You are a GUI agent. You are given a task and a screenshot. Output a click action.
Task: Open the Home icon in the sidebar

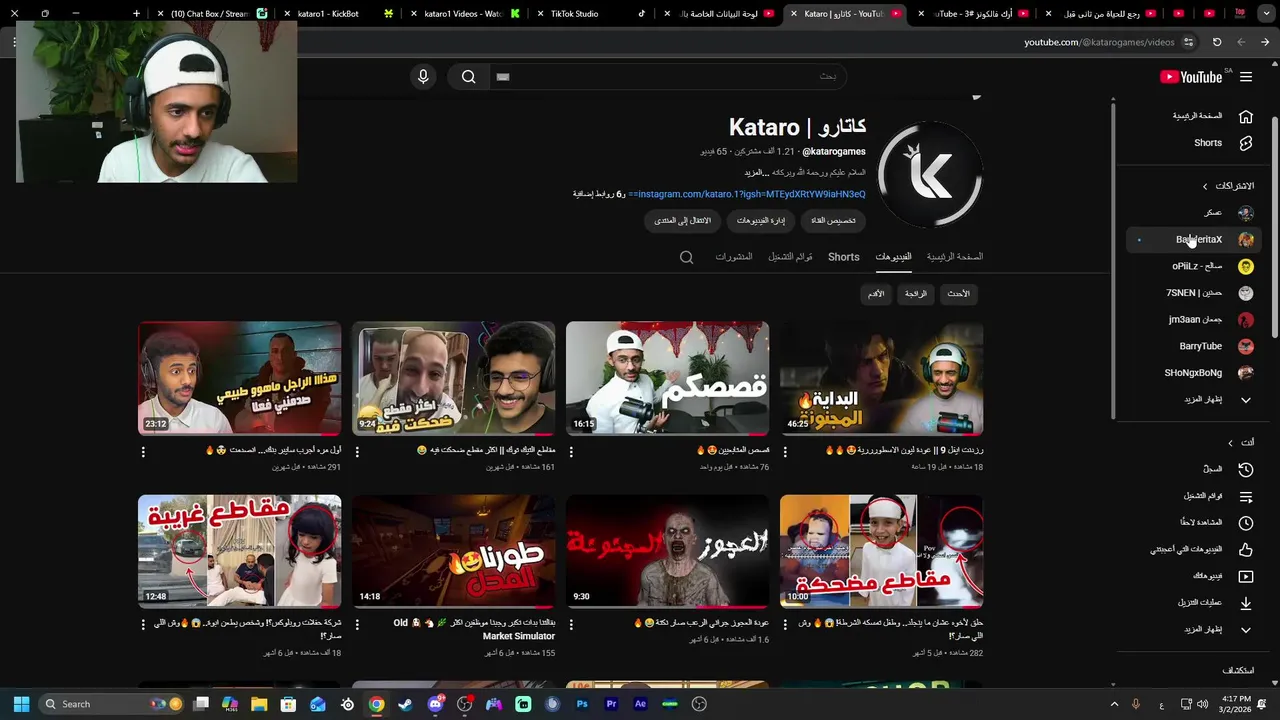pyautogui.click(x=1246, y=116)
